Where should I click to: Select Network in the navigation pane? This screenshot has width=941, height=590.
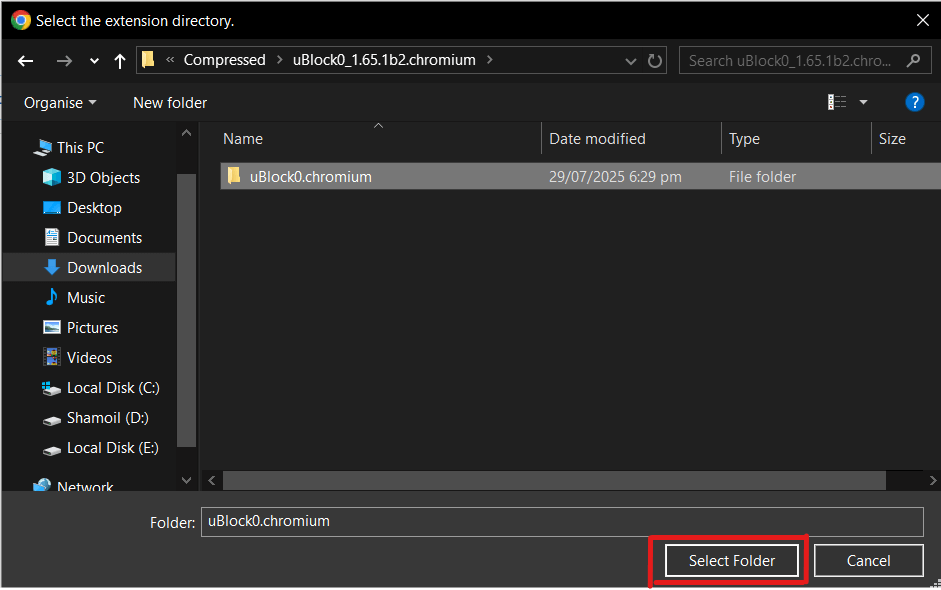point(85,486)
